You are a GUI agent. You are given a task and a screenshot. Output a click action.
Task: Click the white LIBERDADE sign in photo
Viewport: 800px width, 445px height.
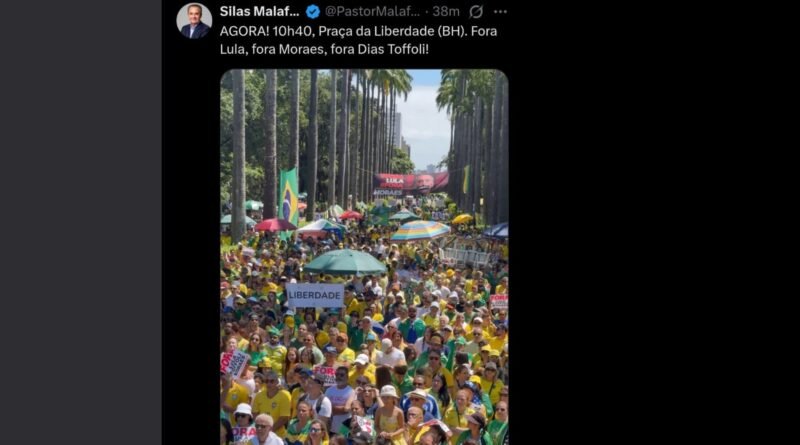(x=315, y=295)
